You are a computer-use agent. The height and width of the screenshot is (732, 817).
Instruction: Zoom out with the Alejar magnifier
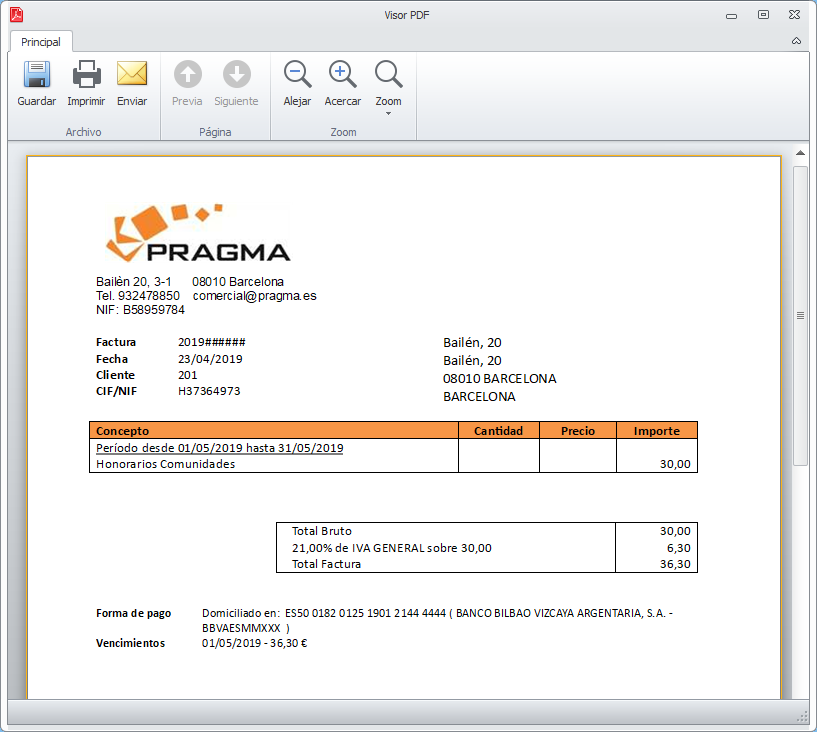297,75
